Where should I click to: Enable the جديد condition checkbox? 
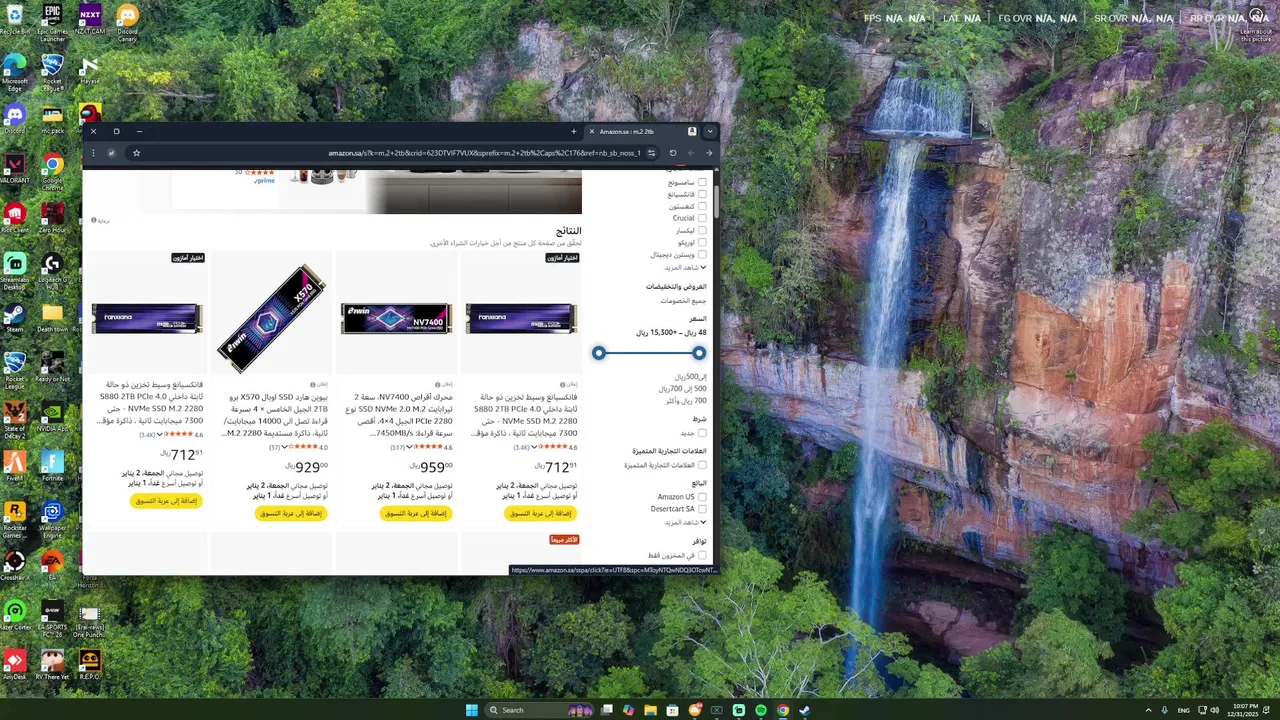[x=702, y=433]
